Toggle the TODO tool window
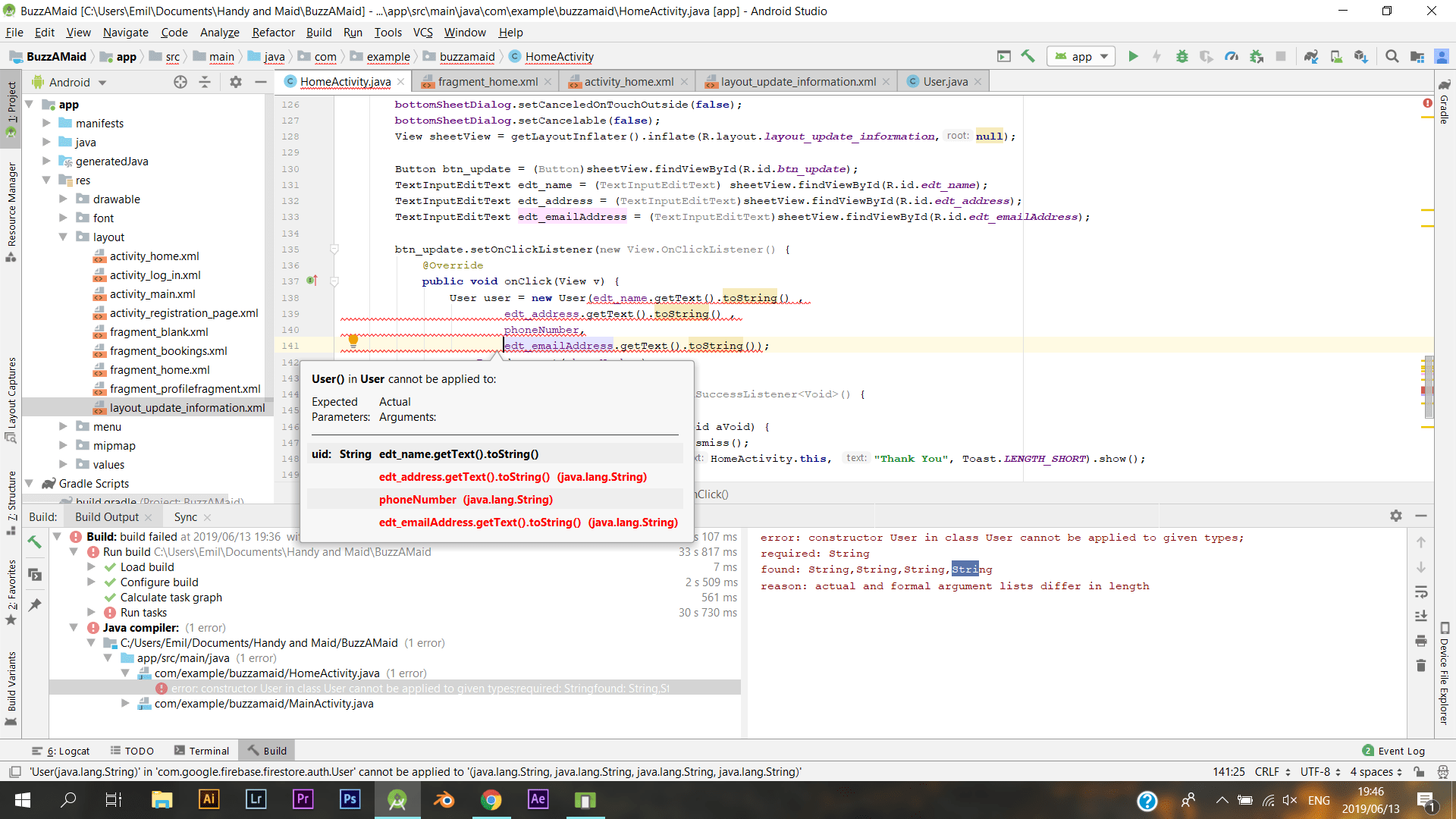 132,751
